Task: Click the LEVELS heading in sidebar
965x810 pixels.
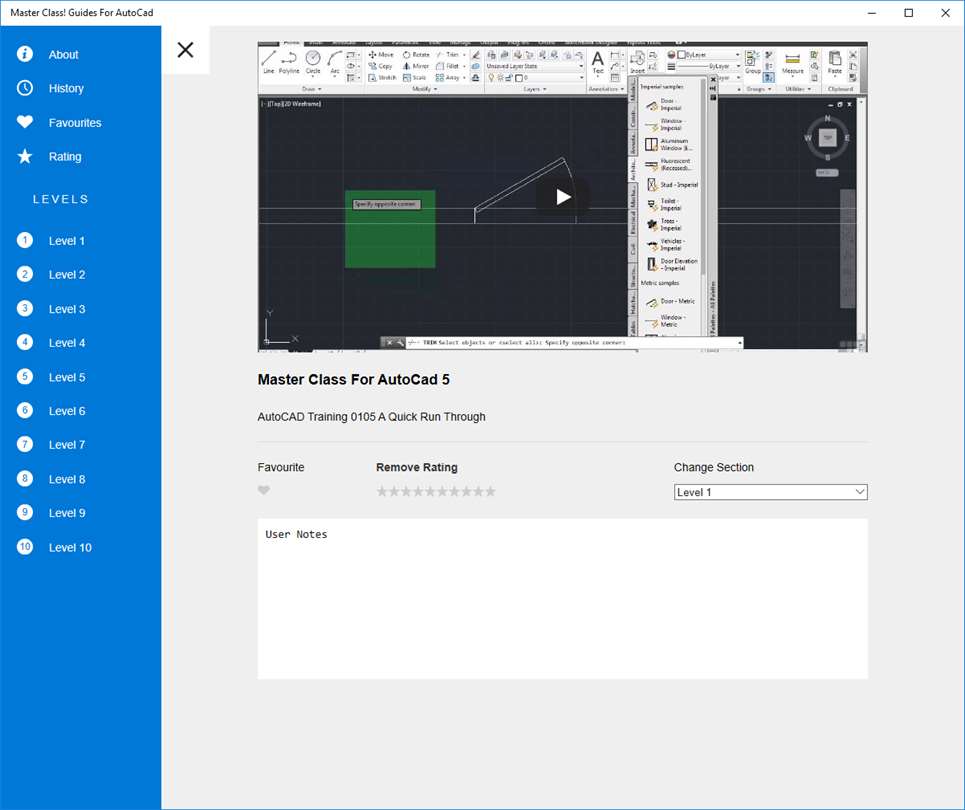Action: coord(60,199)
